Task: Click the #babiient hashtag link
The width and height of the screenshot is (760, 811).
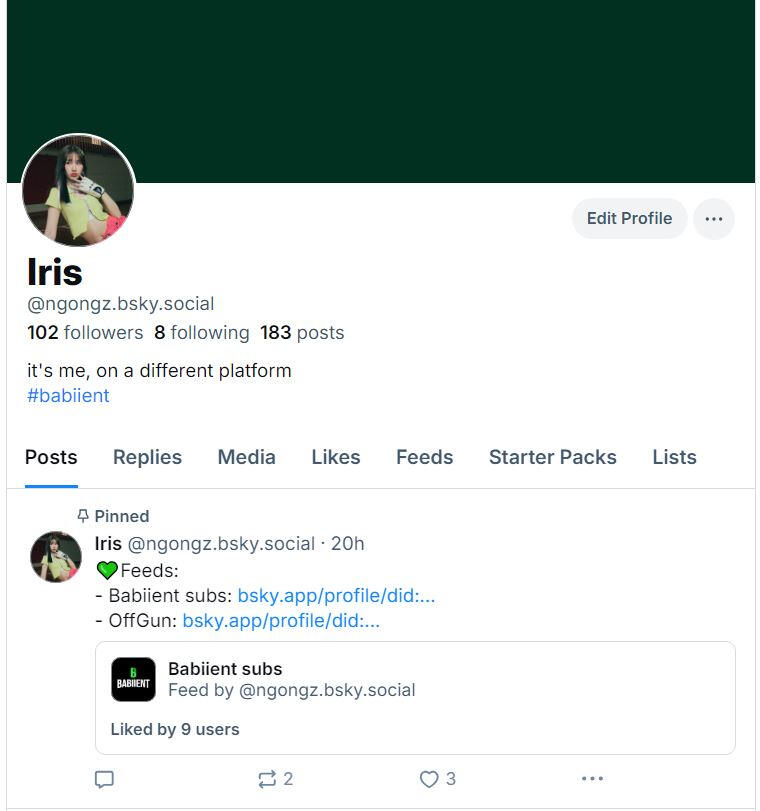Action: pos(68,395)
